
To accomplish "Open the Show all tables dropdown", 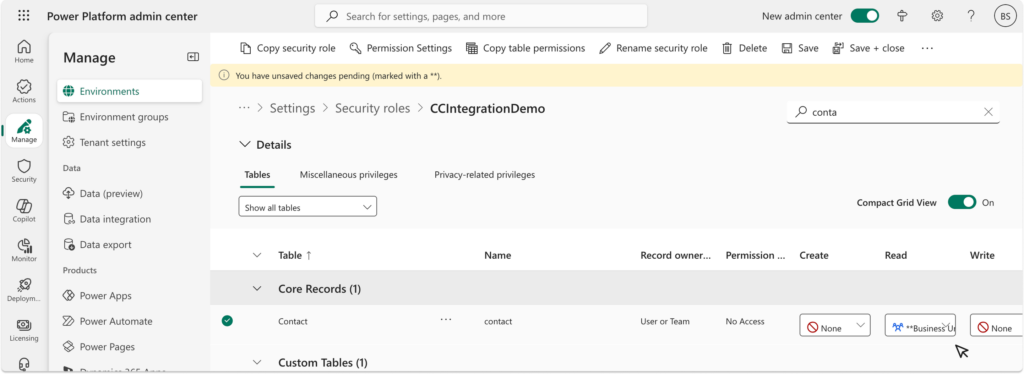I will click(x=308, y=207).
